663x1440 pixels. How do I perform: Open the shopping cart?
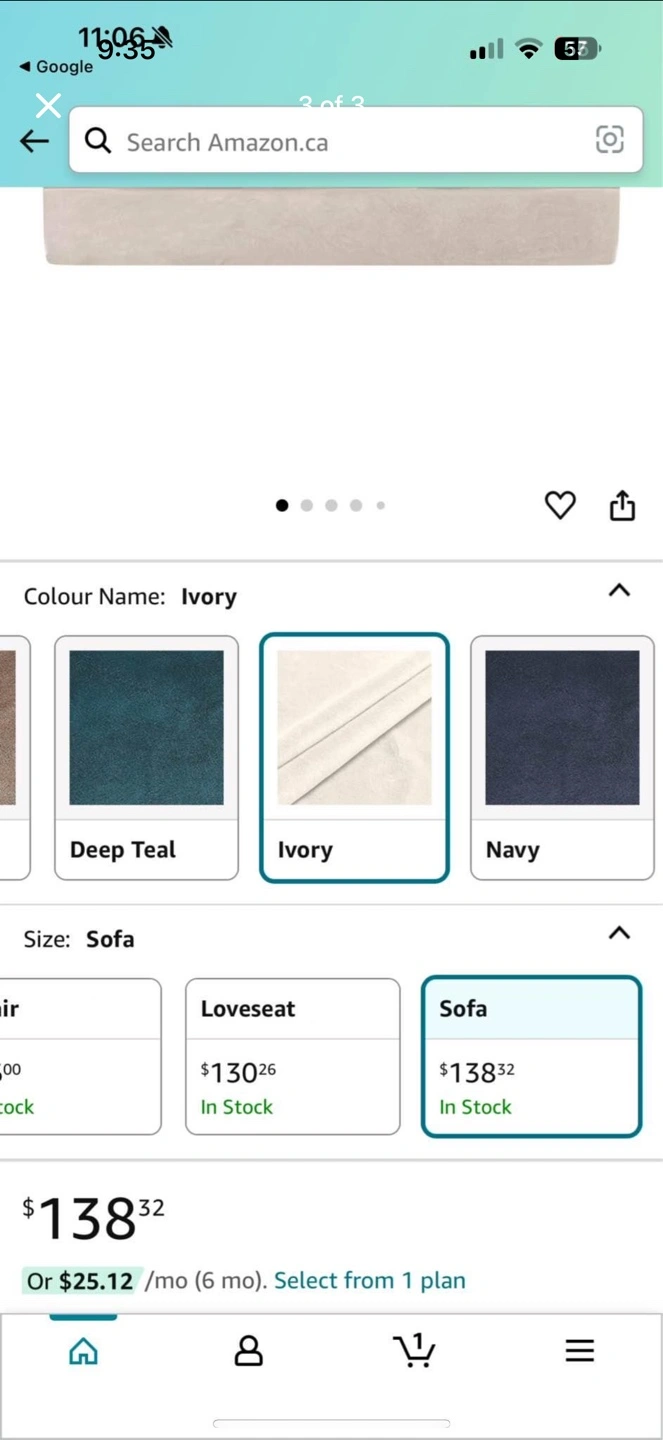point(413,1350)
